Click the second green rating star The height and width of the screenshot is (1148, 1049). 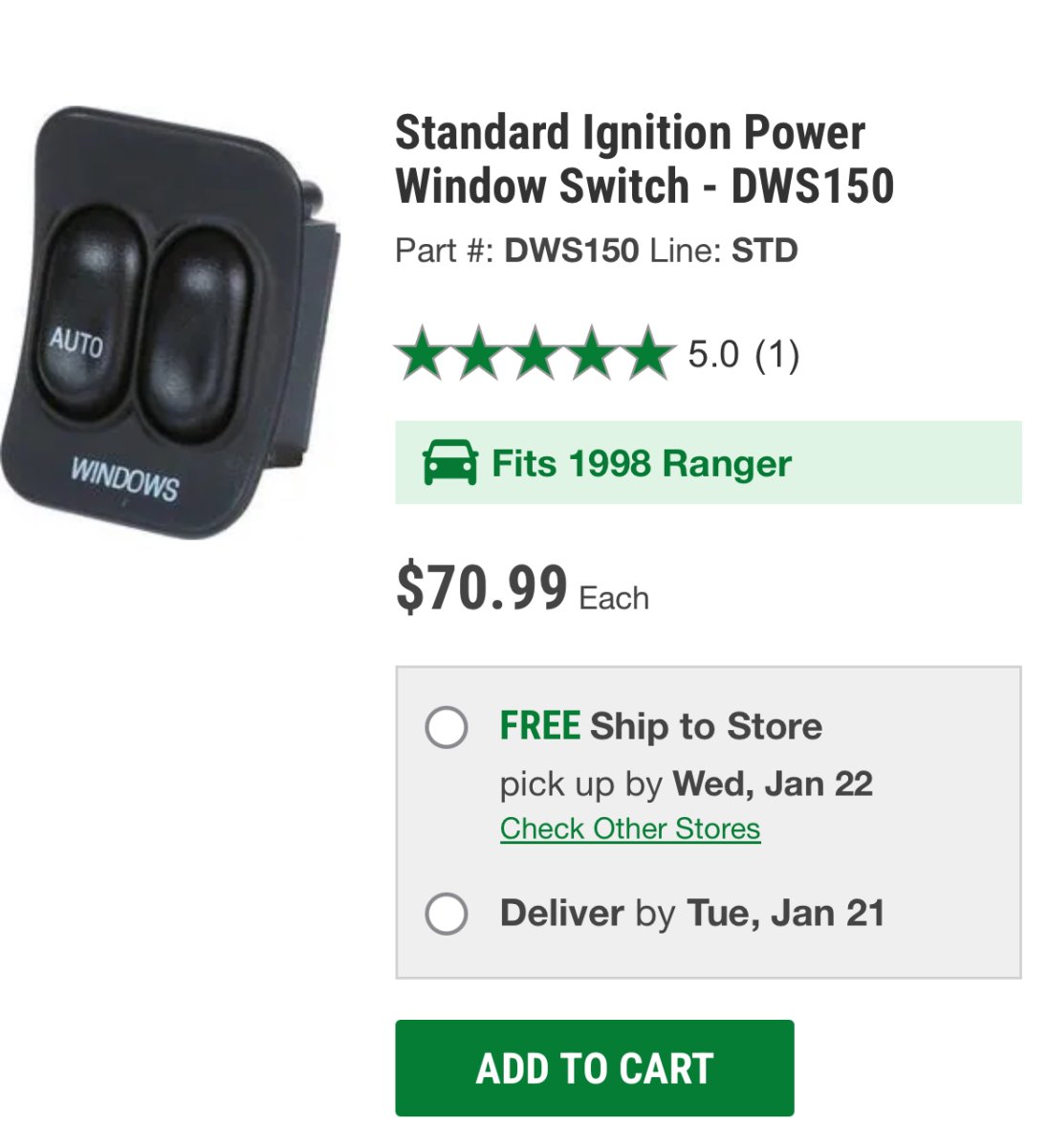[x=478, y=354]
